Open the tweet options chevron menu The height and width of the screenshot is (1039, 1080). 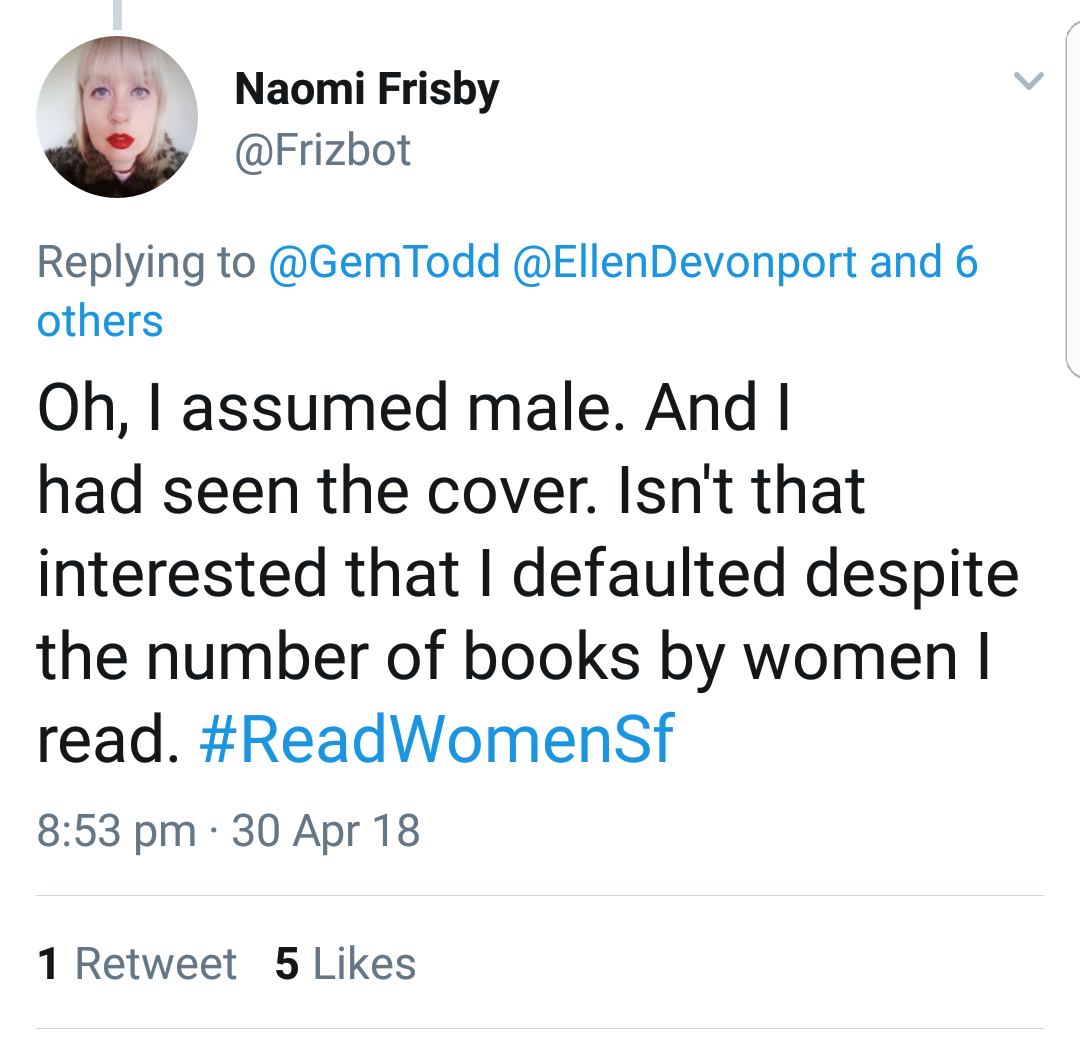click(1028, 80)
